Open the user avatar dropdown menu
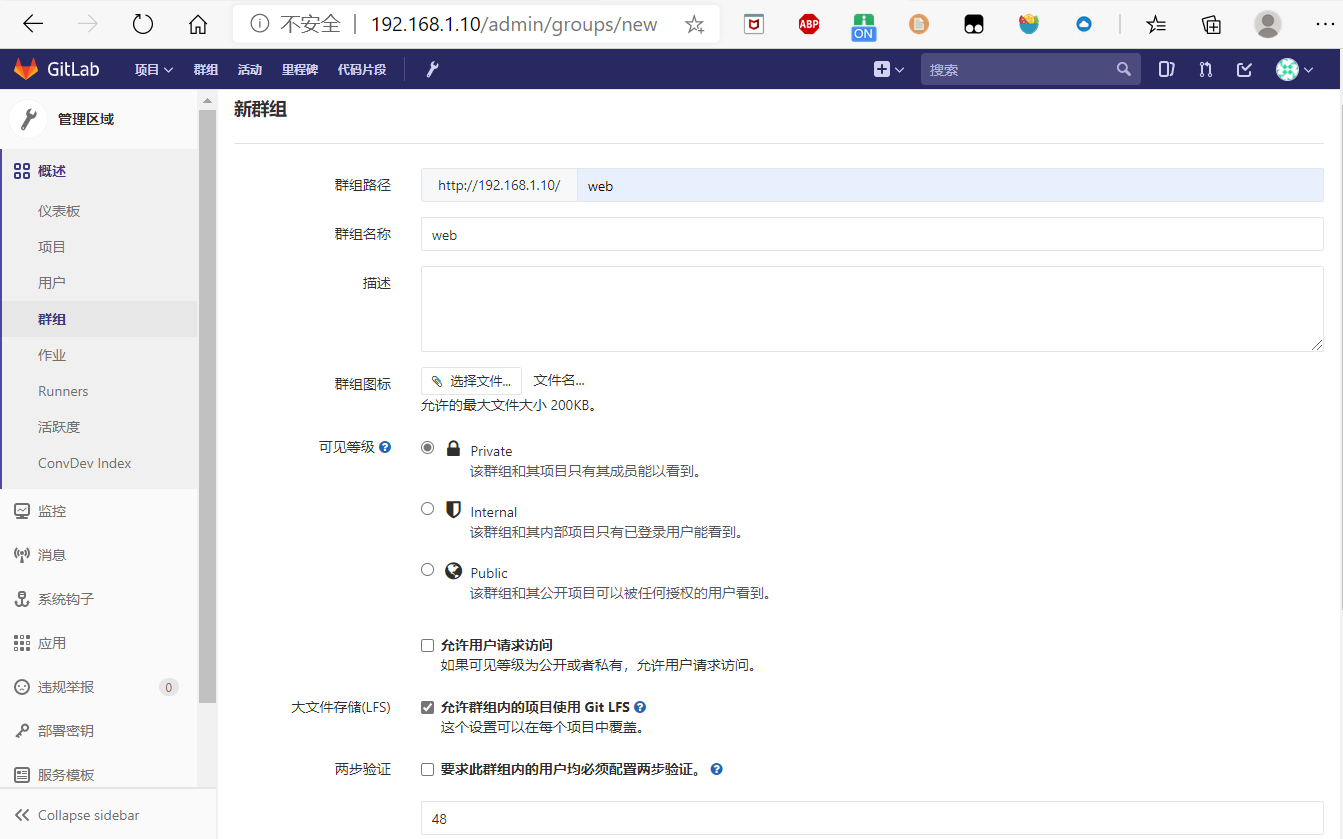This screenshot has width=1343, height=839. [x=1285, y=69]
